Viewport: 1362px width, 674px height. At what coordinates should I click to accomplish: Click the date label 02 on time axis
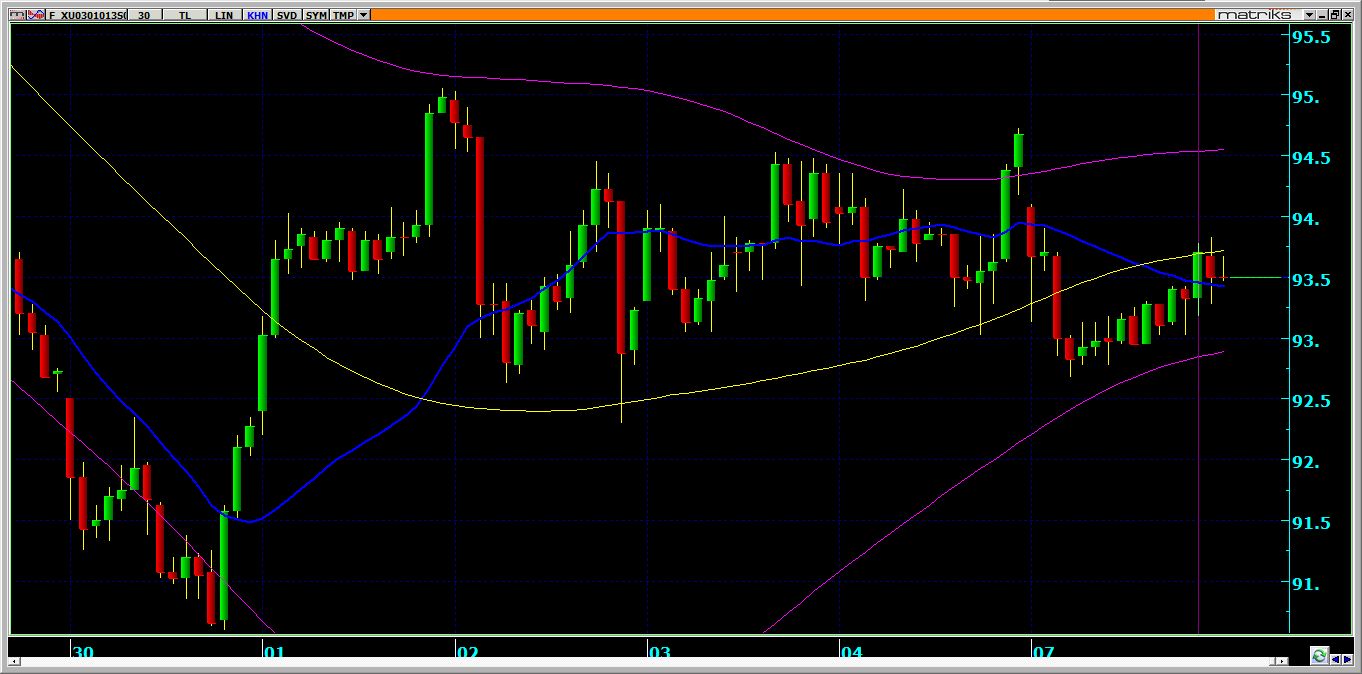point(468,653)
